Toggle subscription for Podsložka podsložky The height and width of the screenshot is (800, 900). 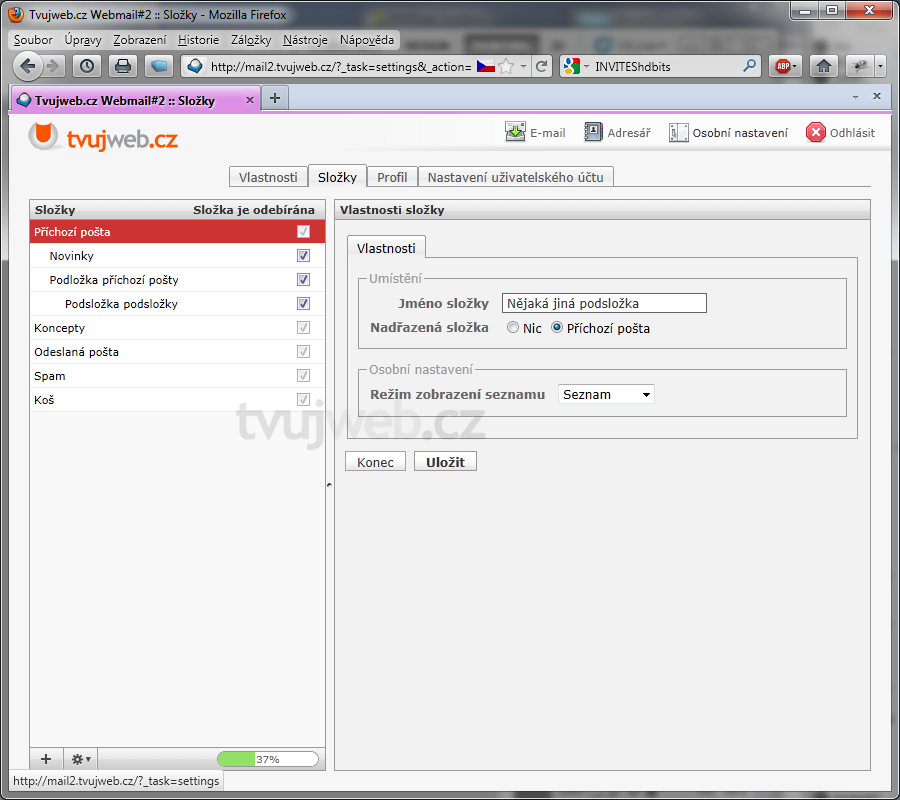[303, 304]
